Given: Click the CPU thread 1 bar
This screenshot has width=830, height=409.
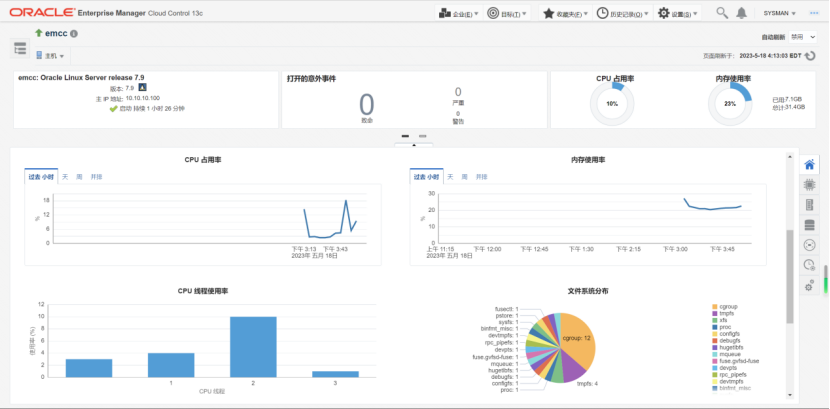Looking at the screenshot, I should pos(171,365).
